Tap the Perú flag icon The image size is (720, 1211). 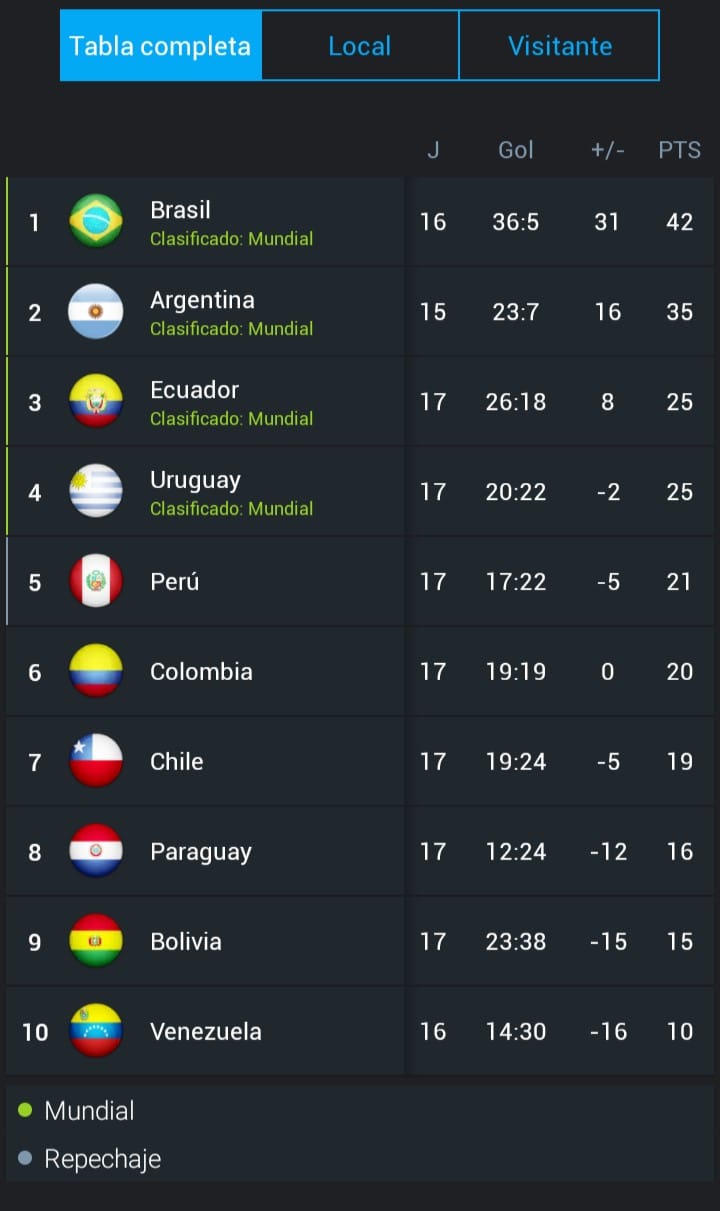[96, 581]
